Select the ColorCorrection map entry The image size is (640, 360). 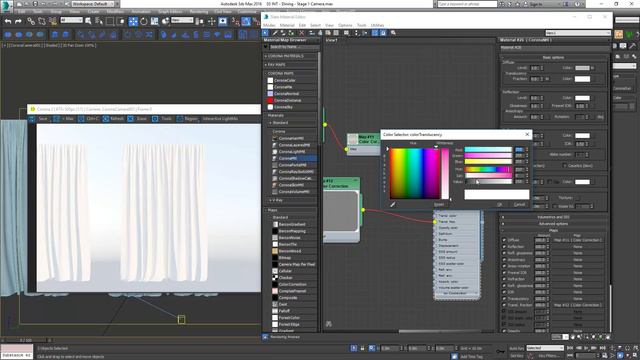292,284
